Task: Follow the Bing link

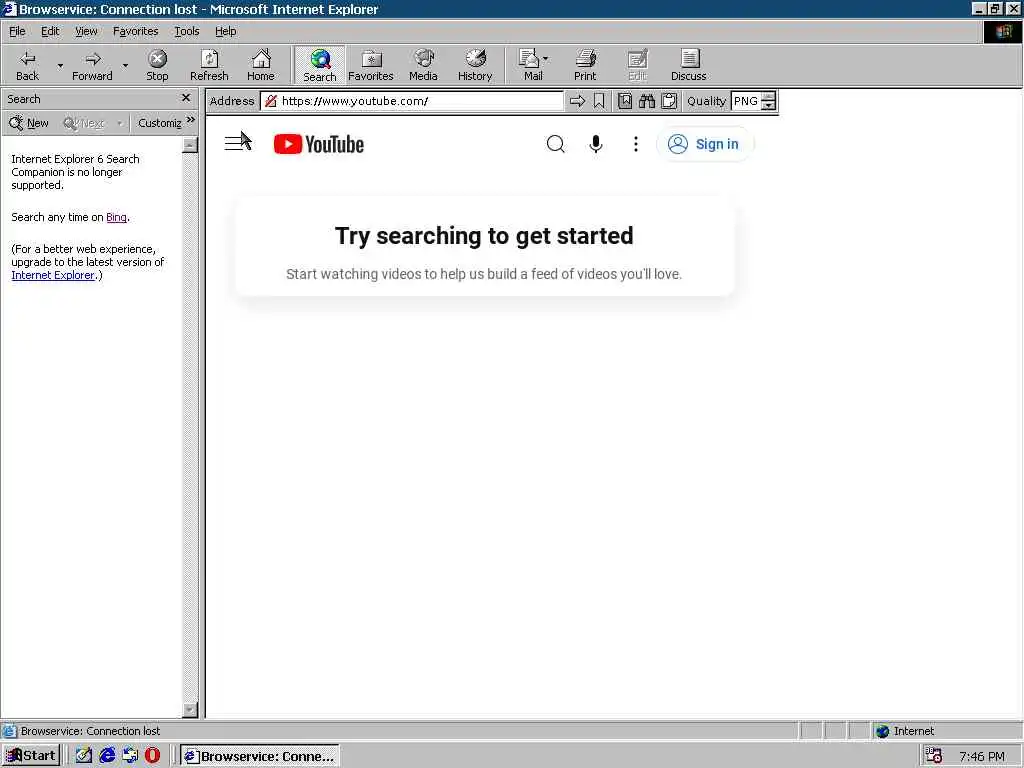Action: [x=116, y=217]
